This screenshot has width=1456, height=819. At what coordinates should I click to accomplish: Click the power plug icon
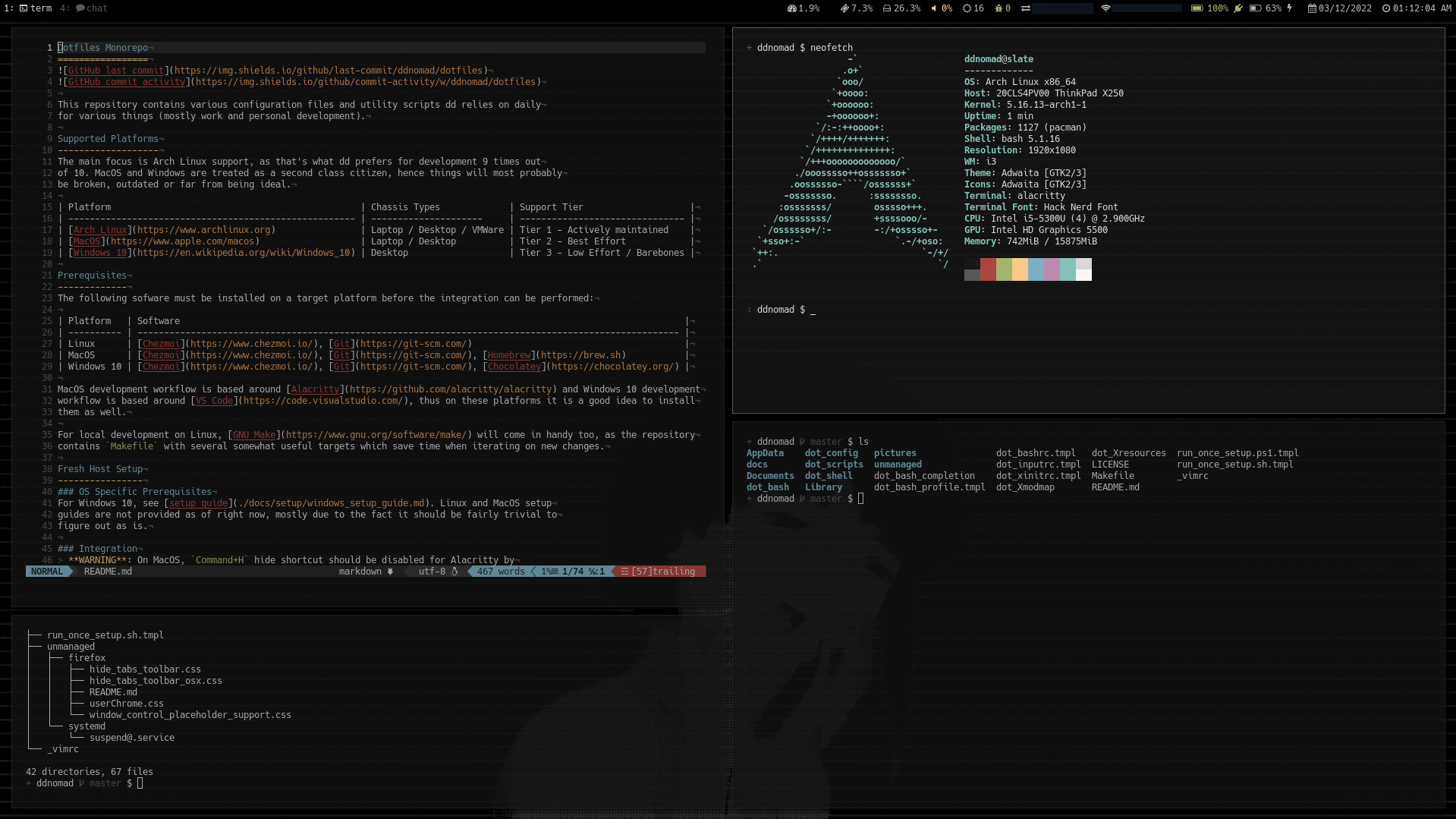(x=1238, y=8)
